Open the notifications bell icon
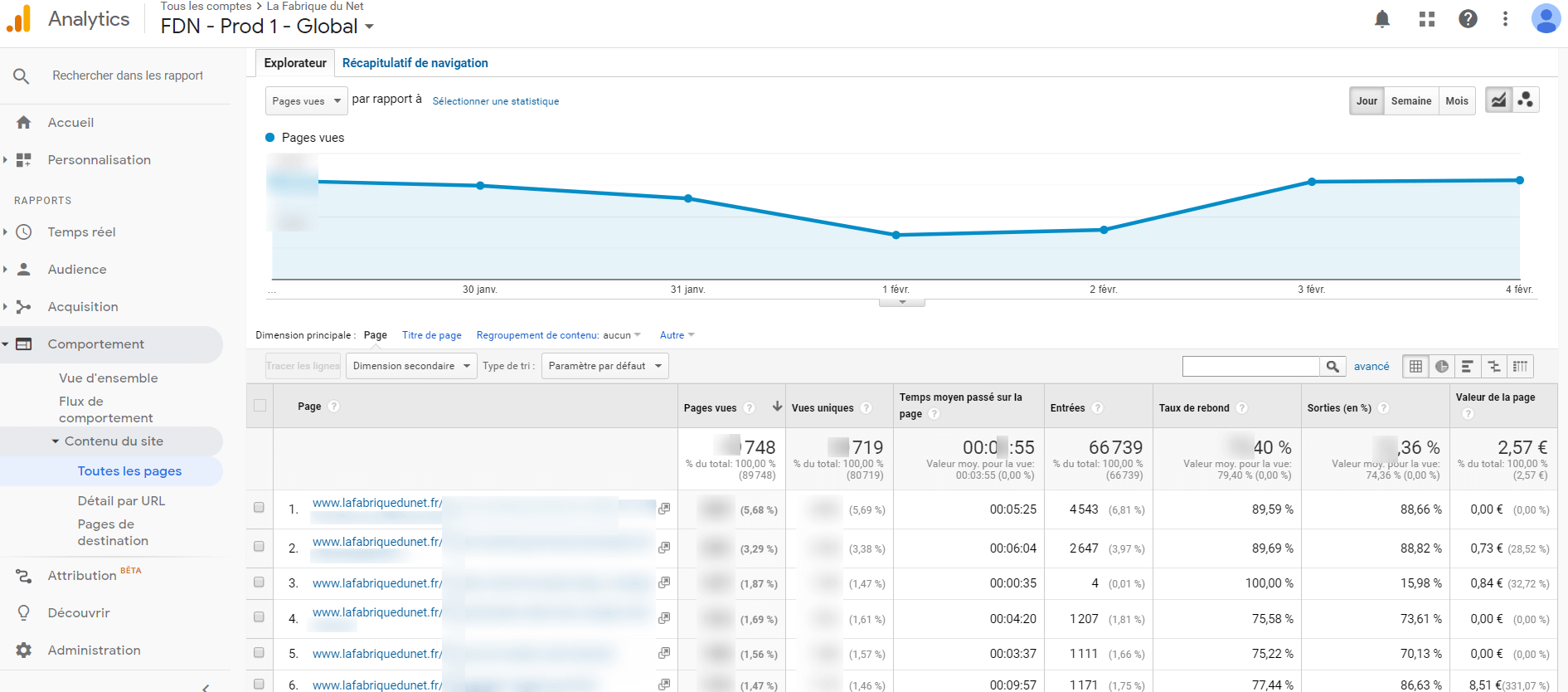Screen dimensions: 1568x692 (x=1381, y=19)
